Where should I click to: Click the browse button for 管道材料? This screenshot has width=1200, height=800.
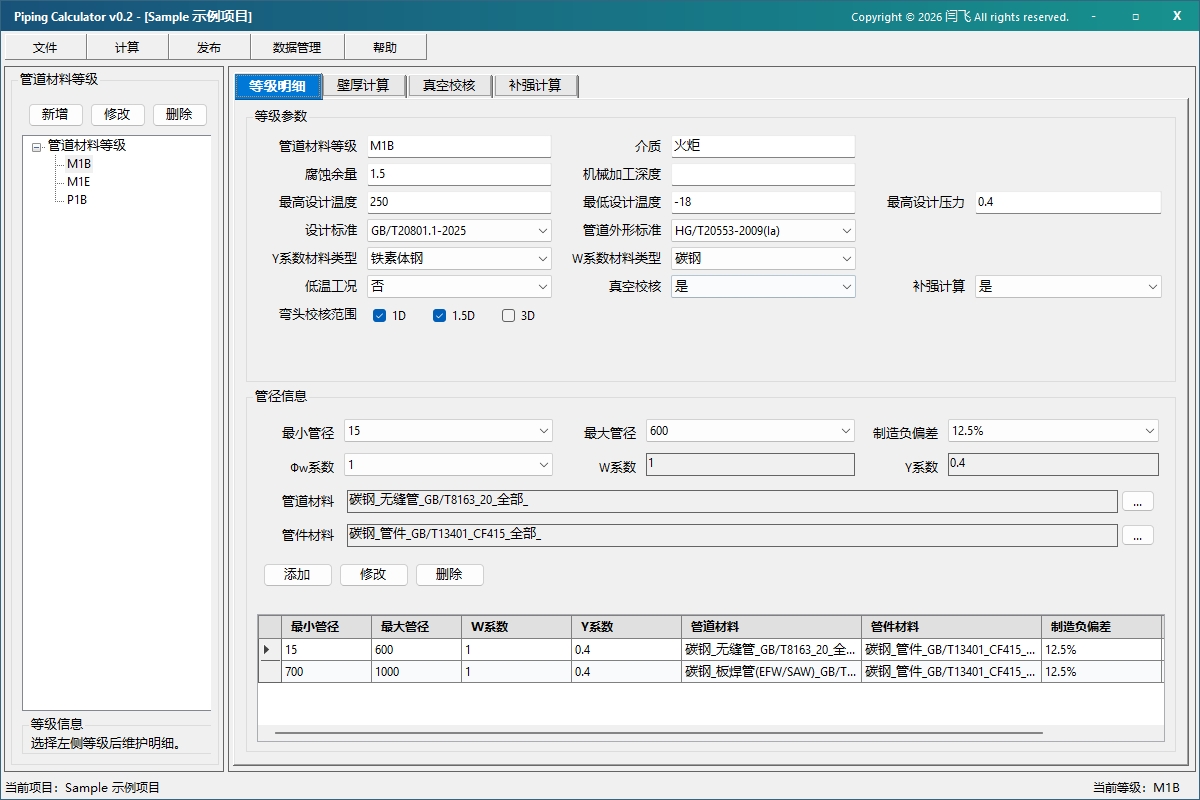[x=1138, y=501]
